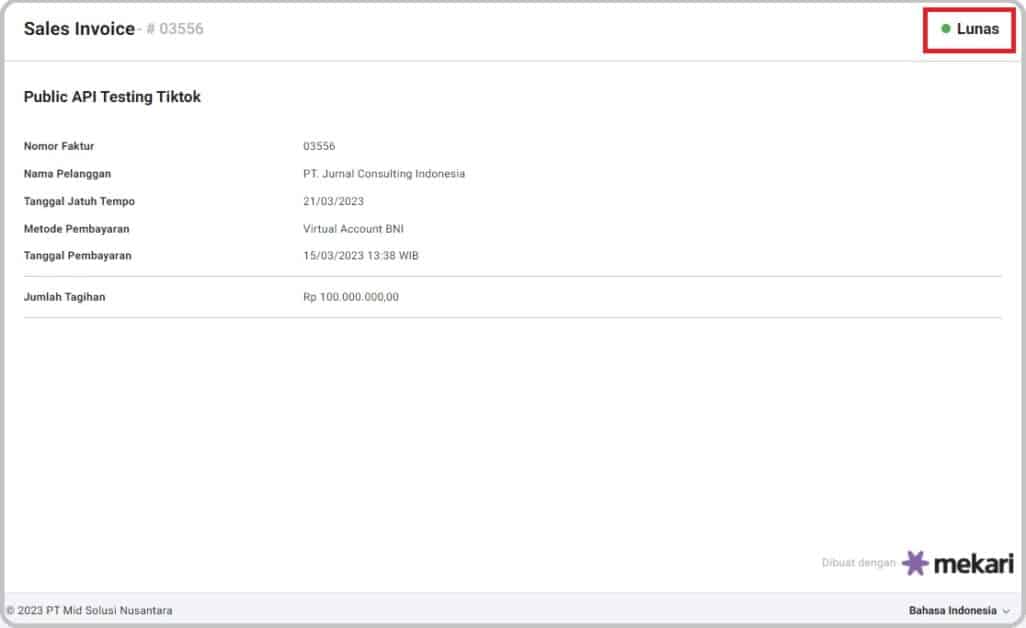This screenshot has width=1026, height=628.
Task: Click the Tanggal Jatuh Tempo label
Action: pos(79,201)
